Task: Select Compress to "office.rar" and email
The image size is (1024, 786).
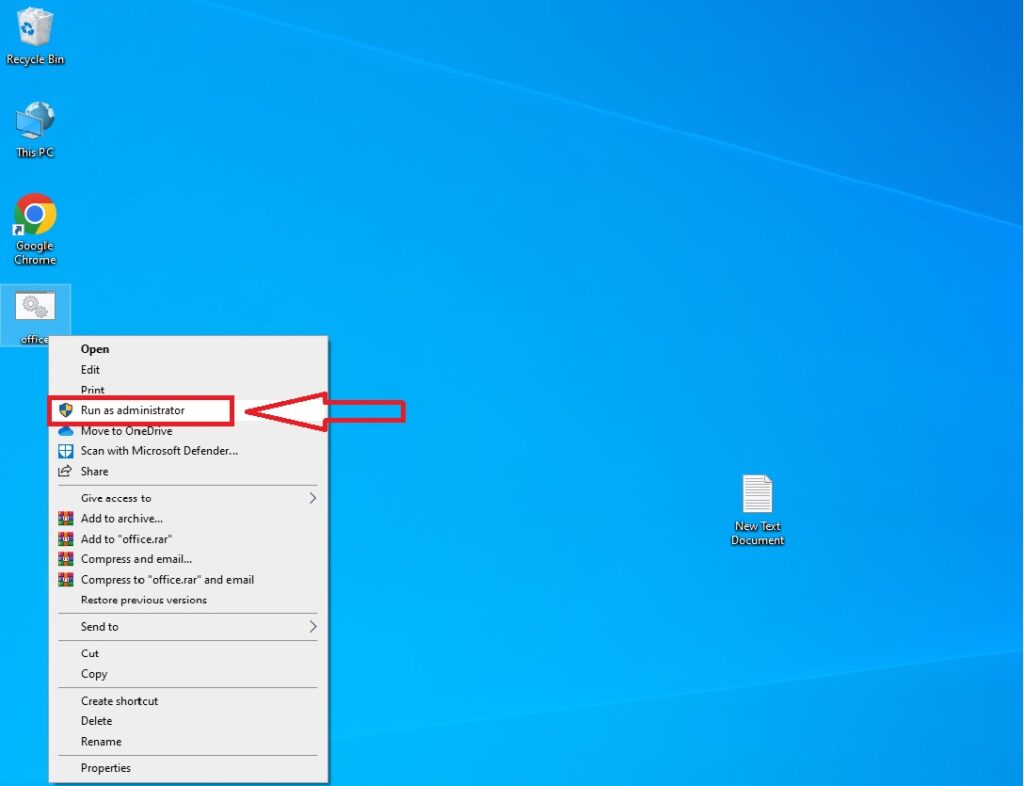Action: (188, 580)
